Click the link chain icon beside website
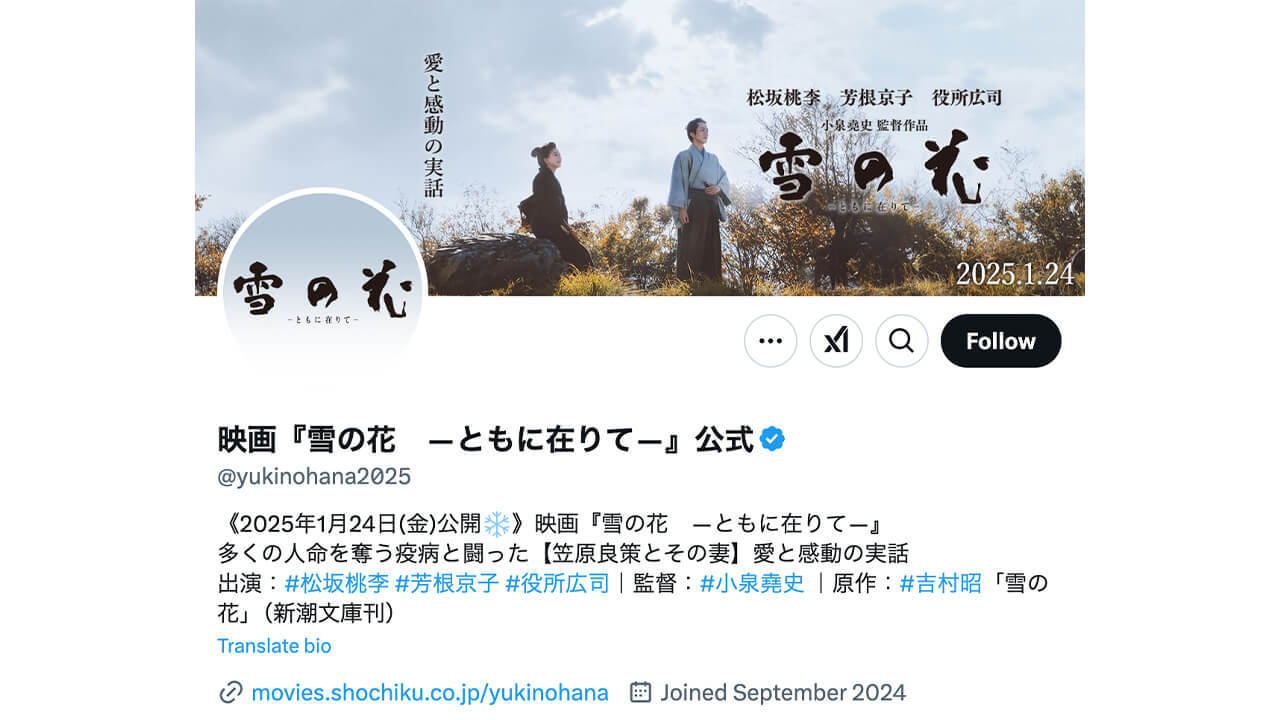 (x=231, y=692)
